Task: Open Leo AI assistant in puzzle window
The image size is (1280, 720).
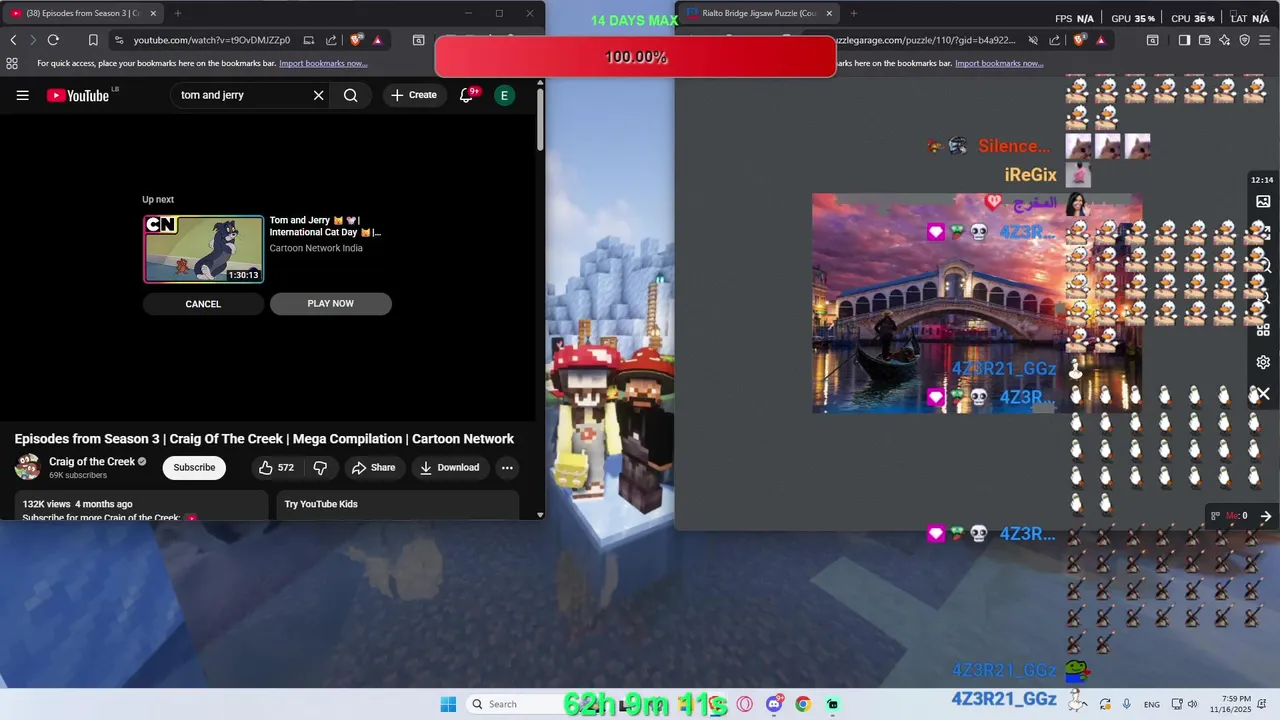Action: click(1225, 40)
